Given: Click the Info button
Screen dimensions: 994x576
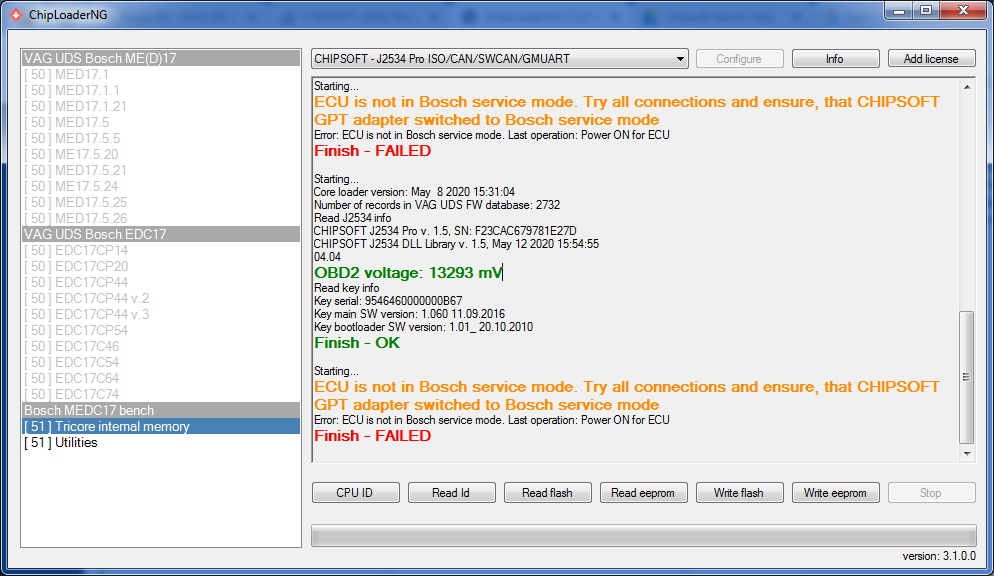Looking at the screenshot, I should click(x=835, y=59).
